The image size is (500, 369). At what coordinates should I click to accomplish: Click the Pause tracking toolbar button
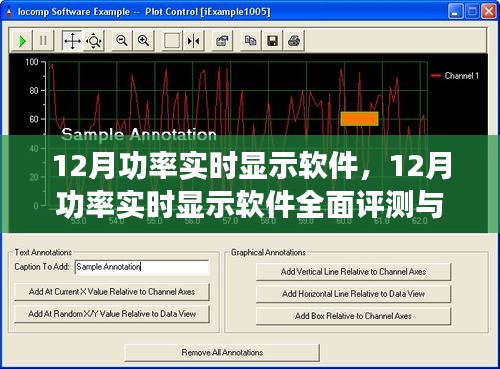43,41
